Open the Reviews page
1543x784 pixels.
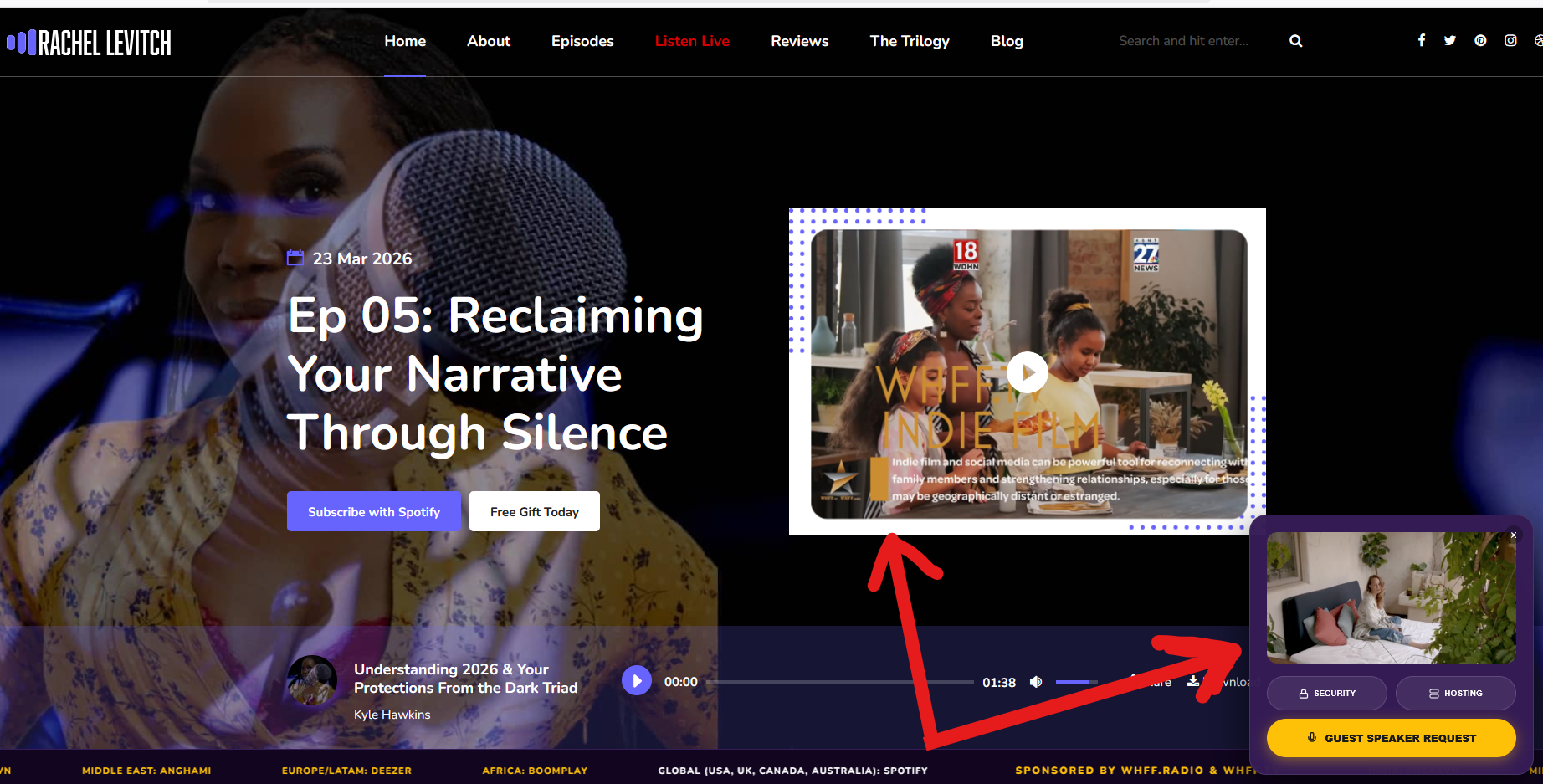(x=800, y=41)
